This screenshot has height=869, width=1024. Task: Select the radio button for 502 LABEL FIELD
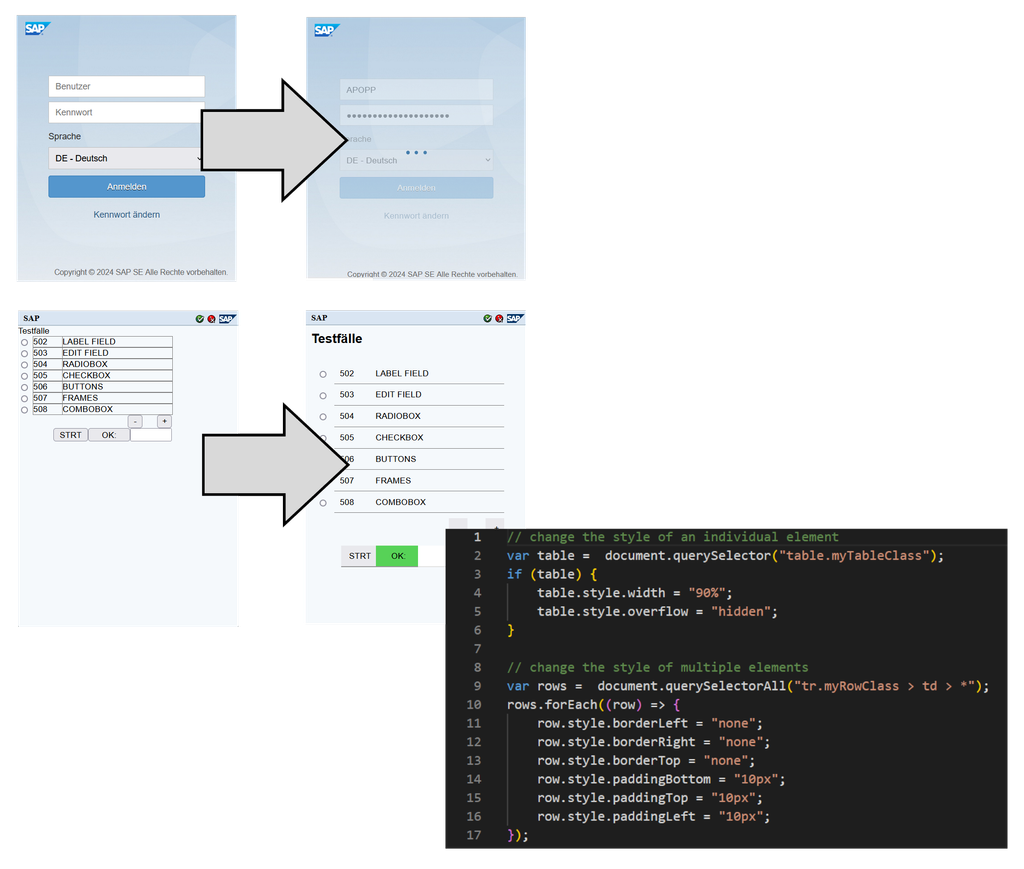coord(26,341)
